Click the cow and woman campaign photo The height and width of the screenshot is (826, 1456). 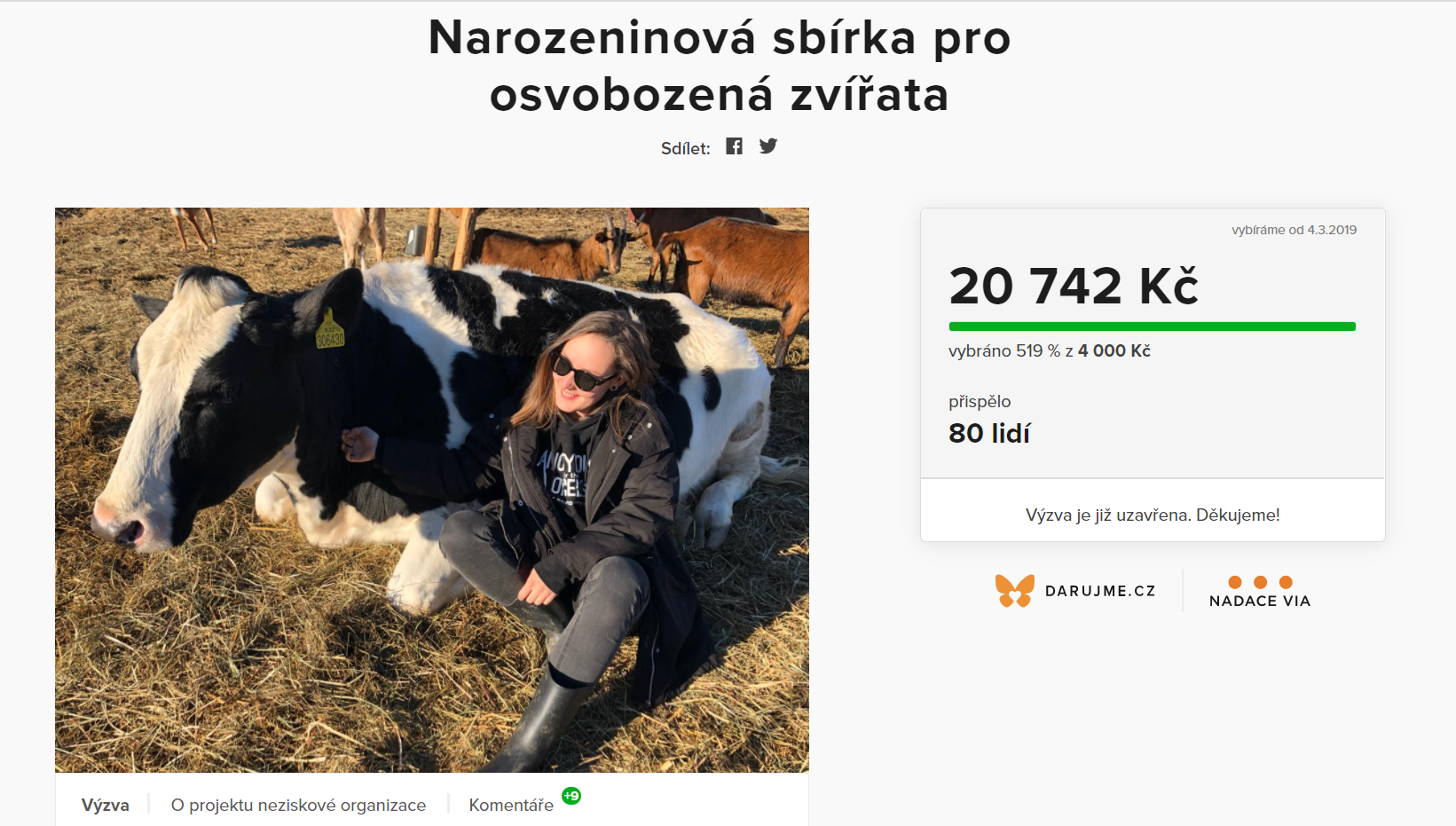point(432,490)
